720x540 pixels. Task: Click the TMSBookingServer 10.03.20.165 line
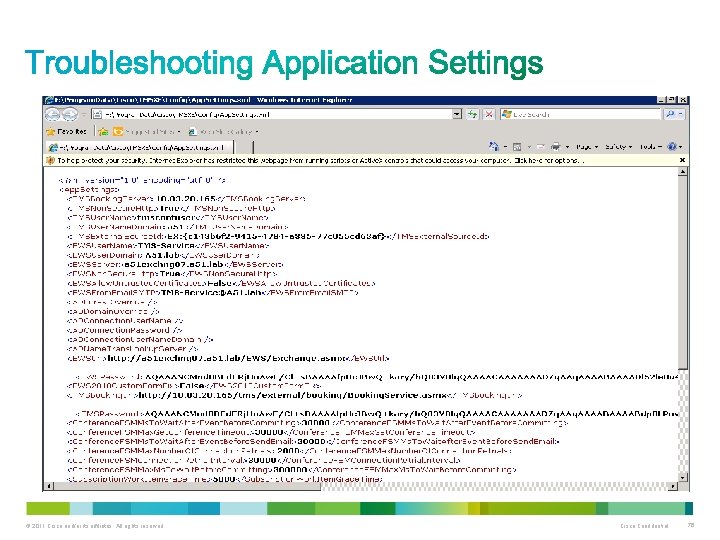point(186,199)
